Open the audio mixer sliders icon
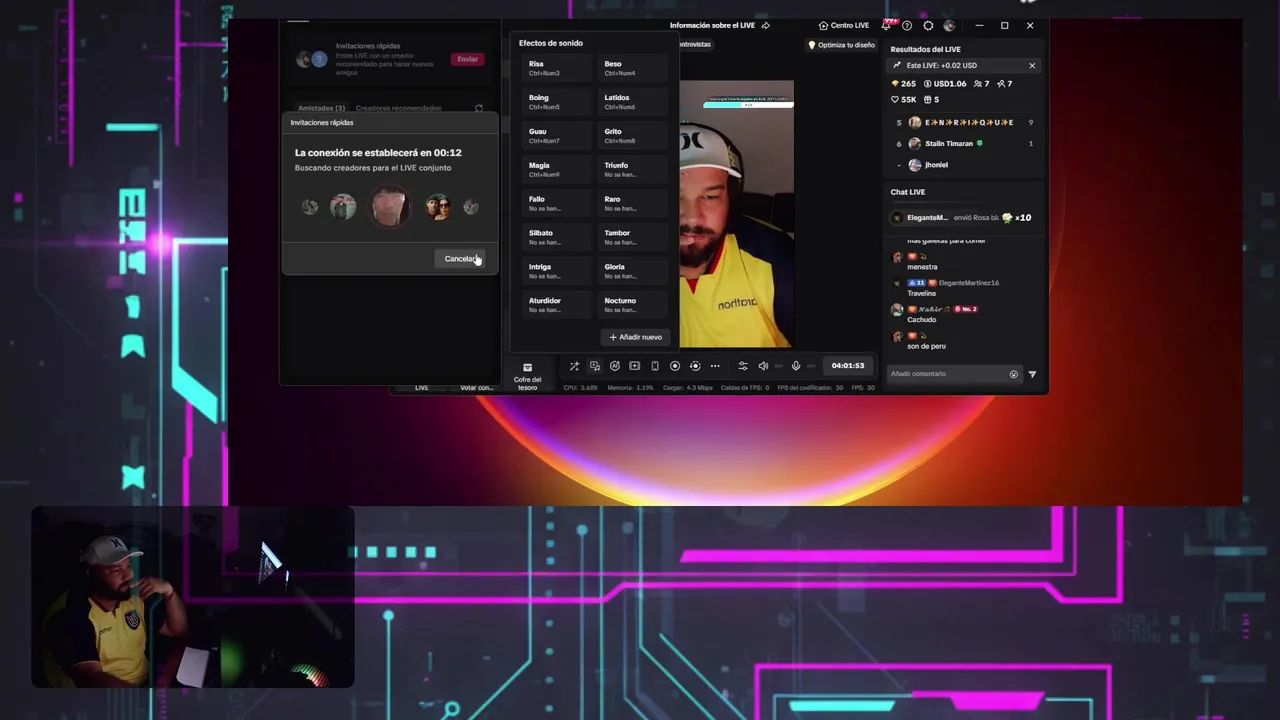 tap(742, 366)
